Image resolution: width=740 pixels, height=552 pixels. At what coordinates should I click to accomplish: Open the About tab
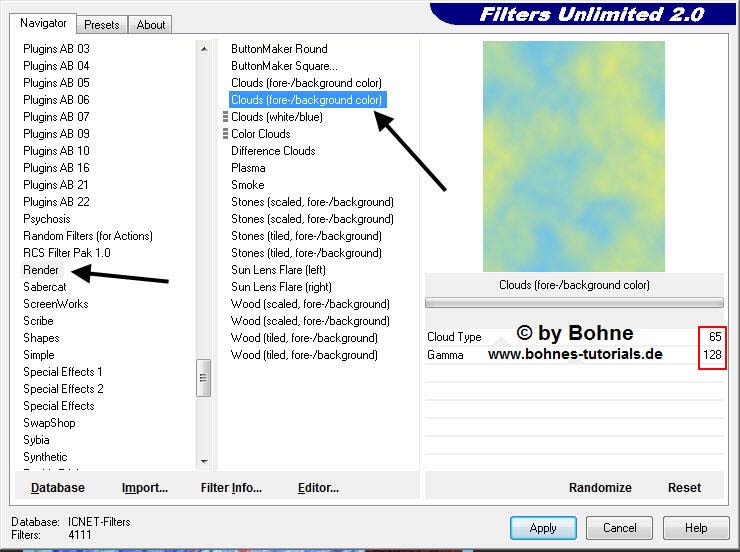point(151,24)
